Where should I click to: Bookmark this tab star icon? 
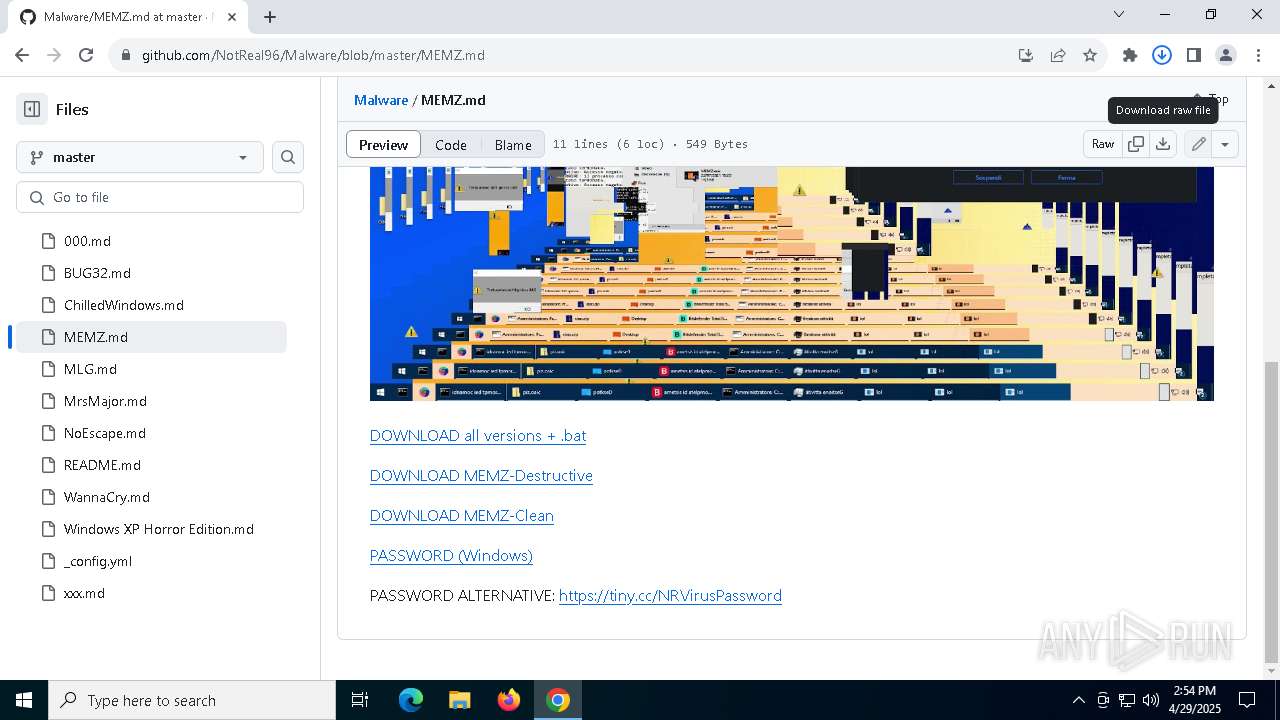pos(1089,55)
